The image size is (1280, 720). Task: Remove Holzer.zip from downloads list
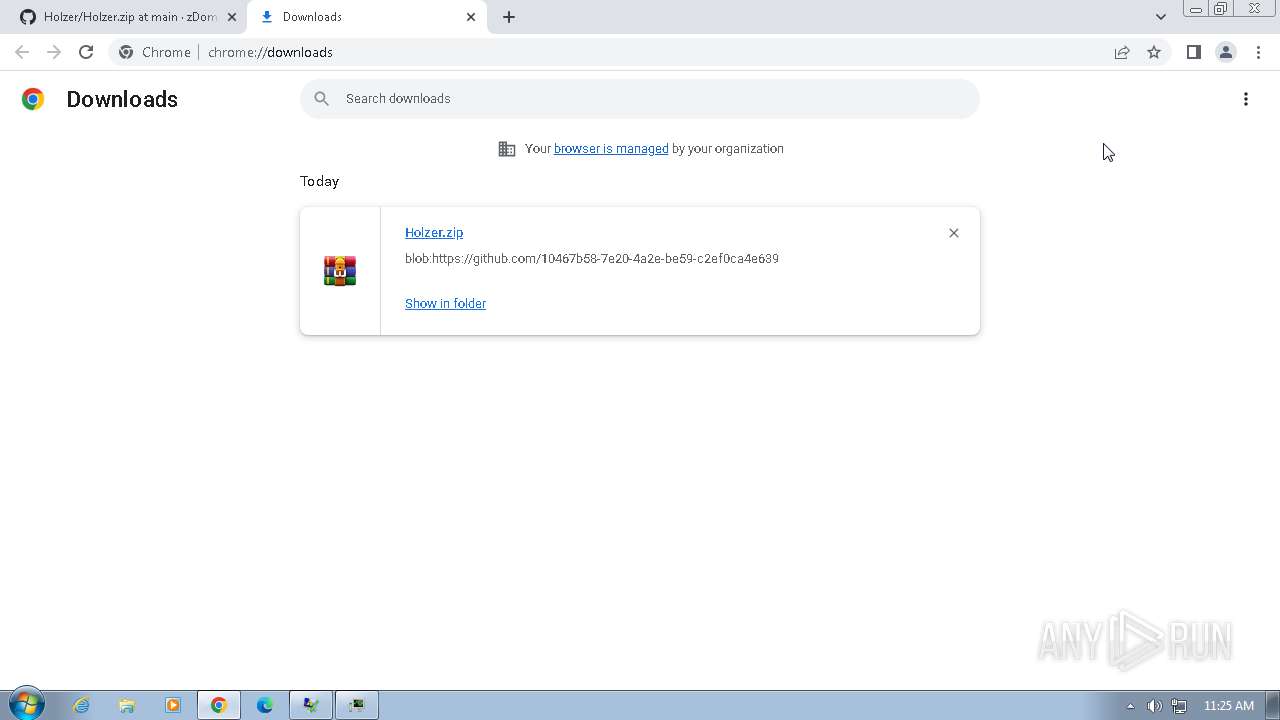coord(954,233)
